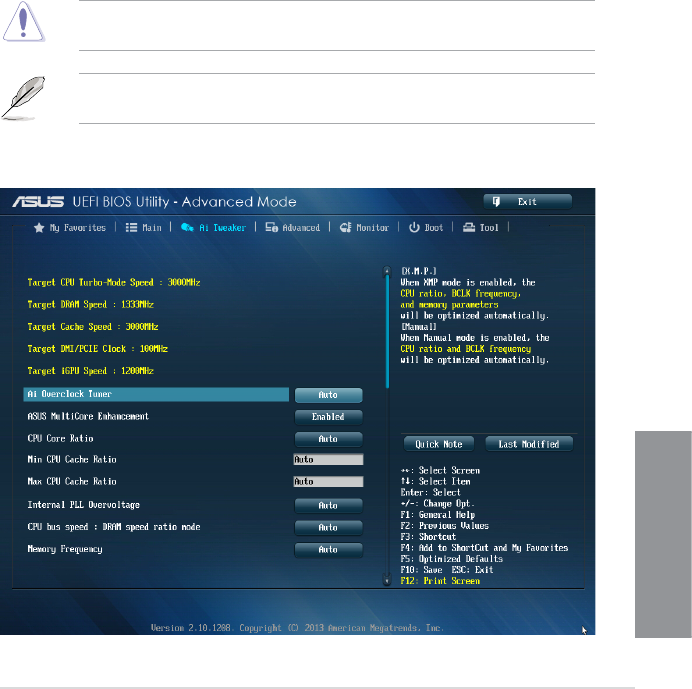The height and width of the screenshot is (689, 692).
Task: Select the Max CPU Cache Ratio label
Action: [72, 482]
